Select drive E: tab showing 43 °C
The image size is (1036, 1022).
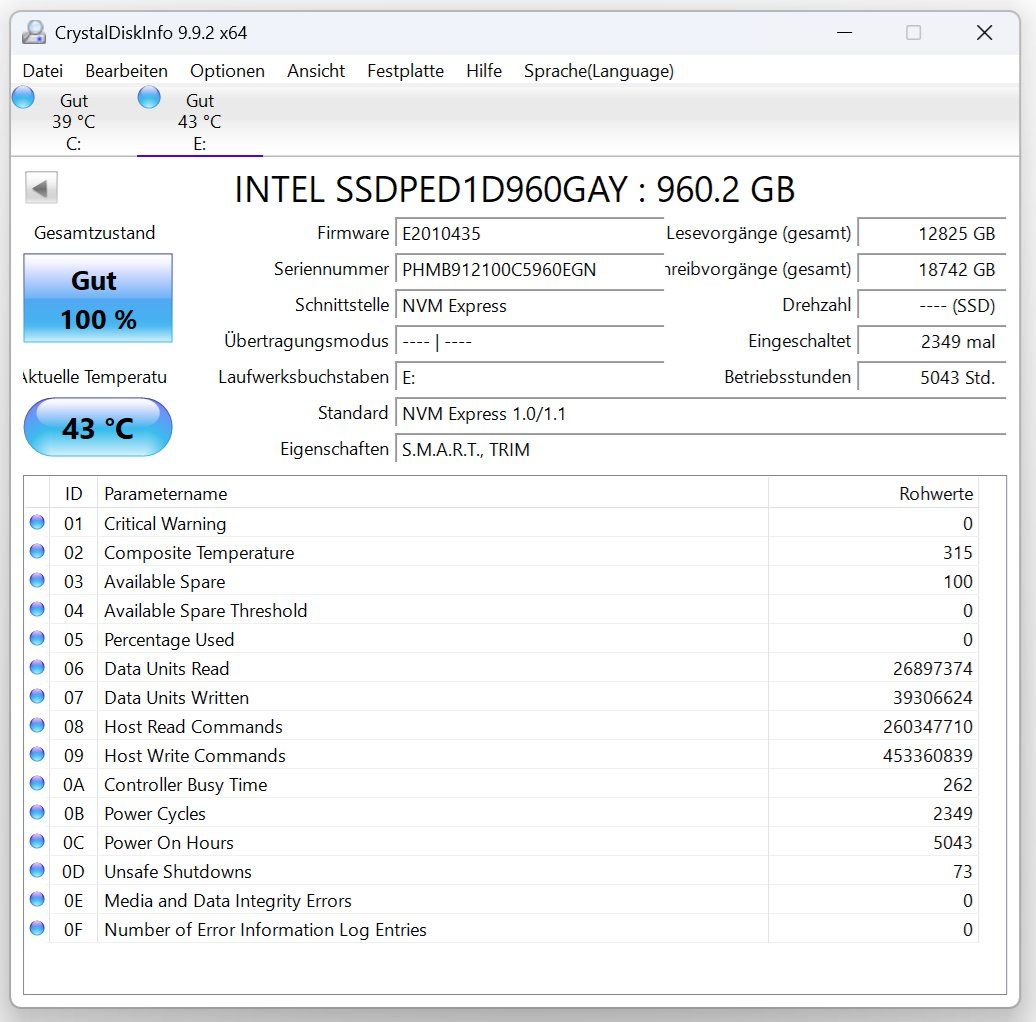click(200, 122)
